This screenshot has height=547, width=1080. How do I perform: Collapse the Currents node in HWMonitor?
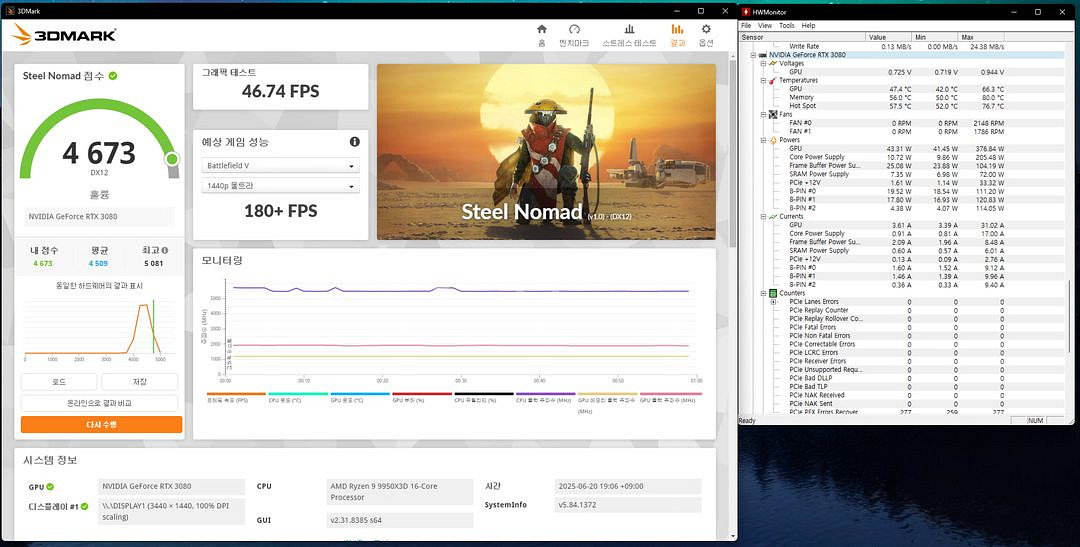click(x=763, y=216)
